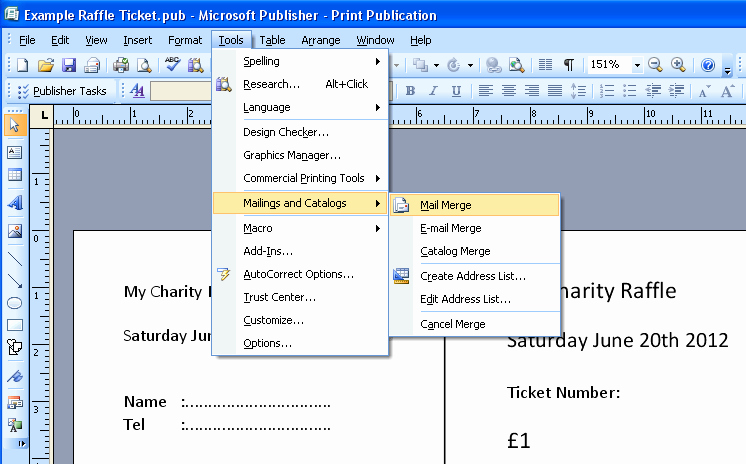The image size is (746, 464).
Task: Align text left
Action: coord(485,90)
